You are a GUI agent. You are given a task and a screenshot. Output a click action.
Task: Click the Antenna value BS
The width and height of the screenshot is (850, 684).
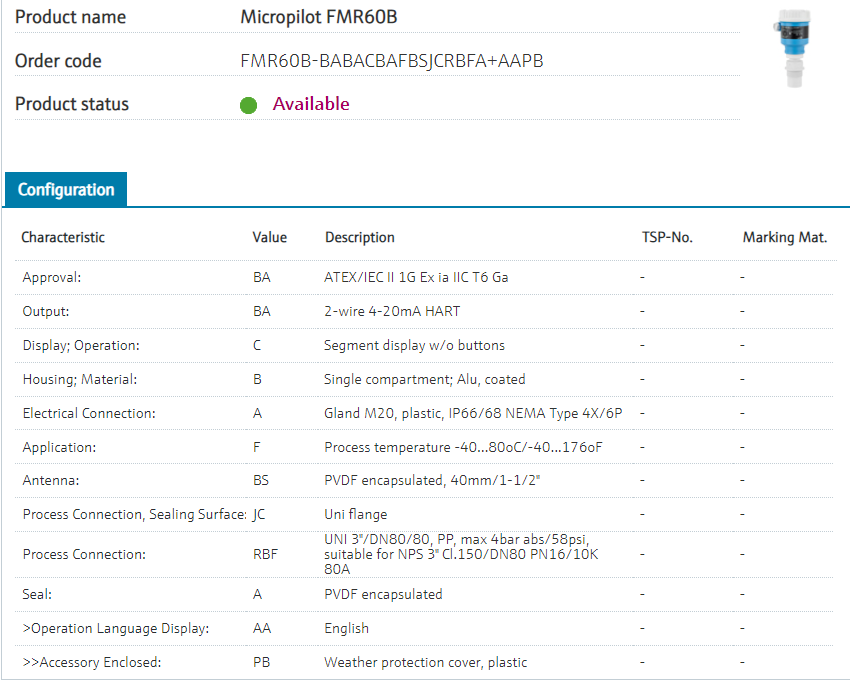(261, 480)
